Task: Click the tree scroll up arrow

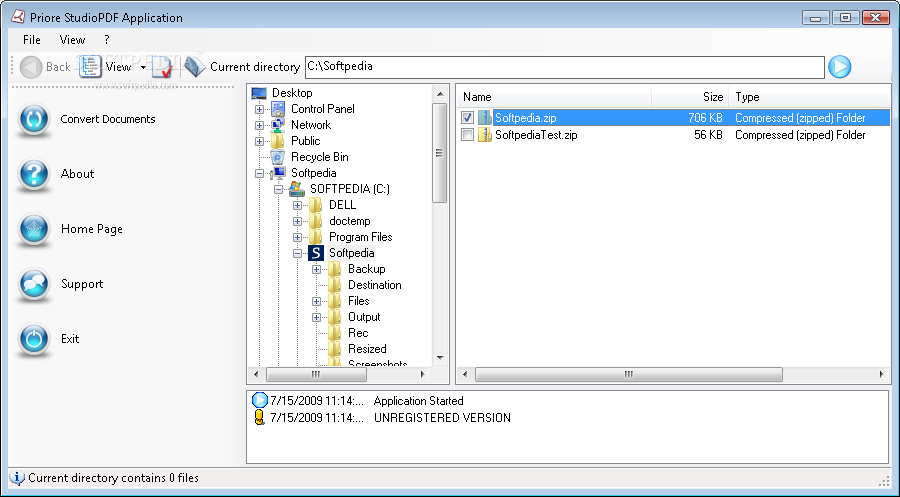Action: 440,94
